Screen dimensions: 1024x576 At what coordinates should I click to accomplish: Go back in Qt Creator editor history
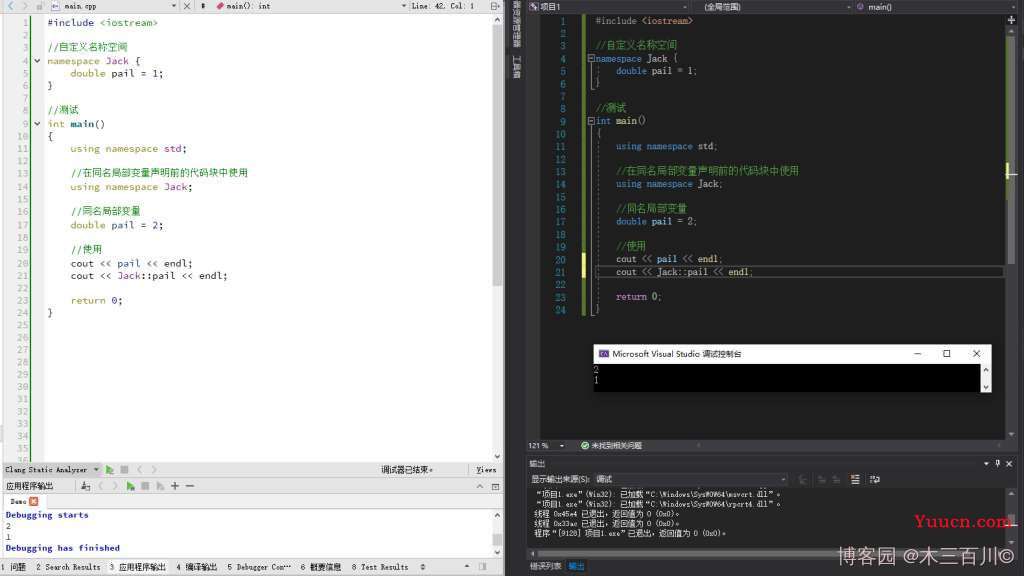pyautogui.click(x=10, y=6)
